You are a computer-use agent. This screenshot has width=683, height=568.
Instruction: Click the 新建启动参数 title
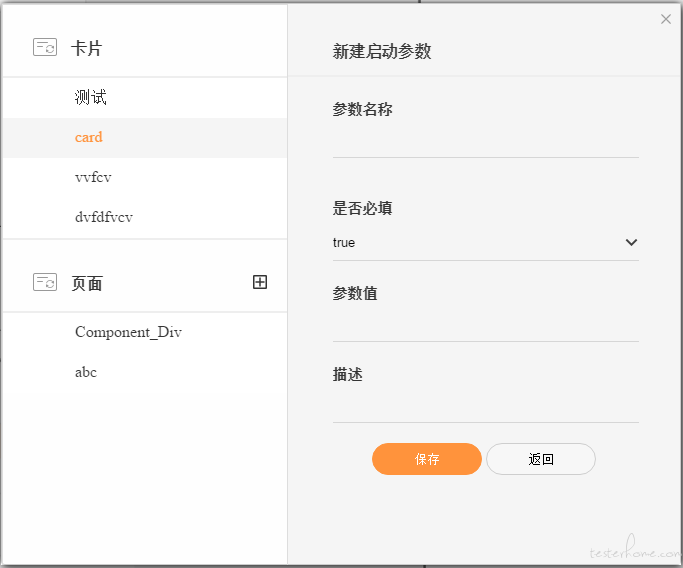[x=382, y=51]
